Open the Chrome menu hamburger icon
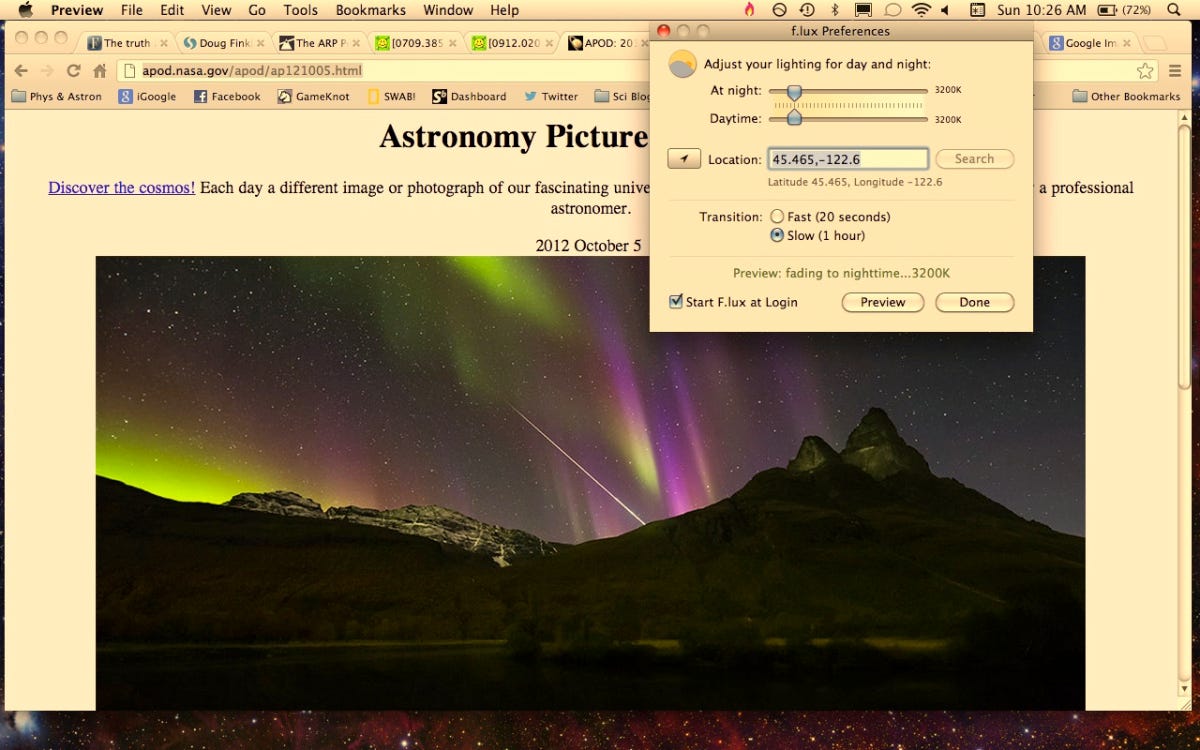The image size is (1200, 750). point(1175,70)
